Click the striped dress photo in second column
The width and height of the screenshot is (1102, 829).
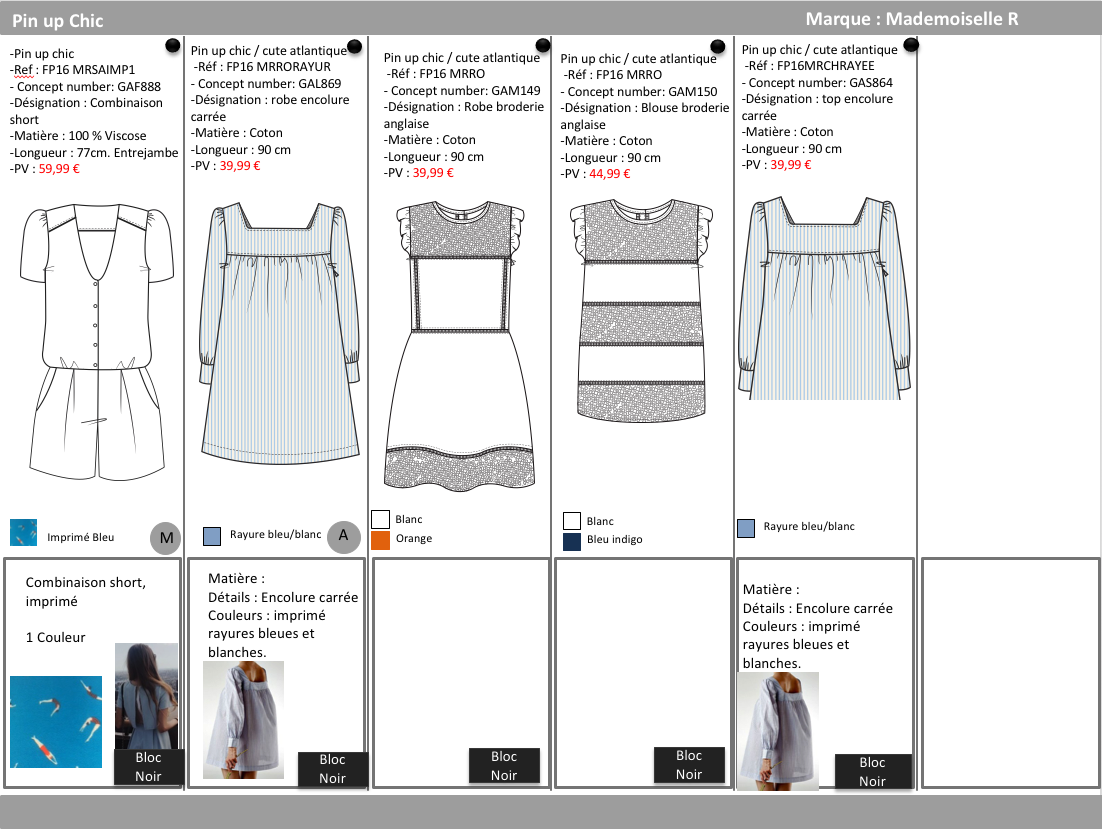coord(243,719)
